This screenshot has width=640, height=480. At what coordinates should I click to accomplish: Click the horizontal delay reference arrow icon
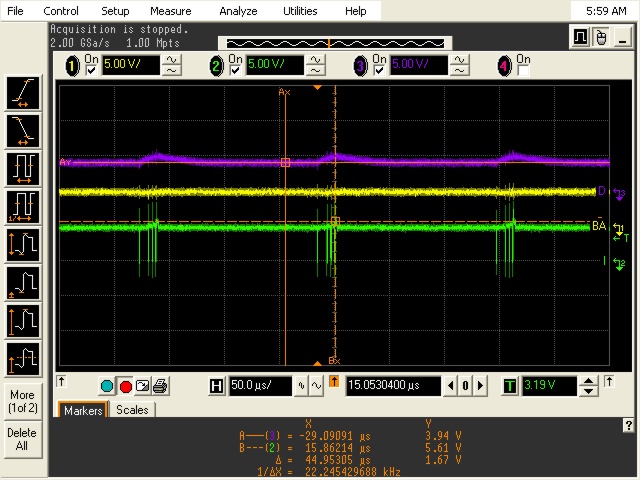[x=334, y=382]
